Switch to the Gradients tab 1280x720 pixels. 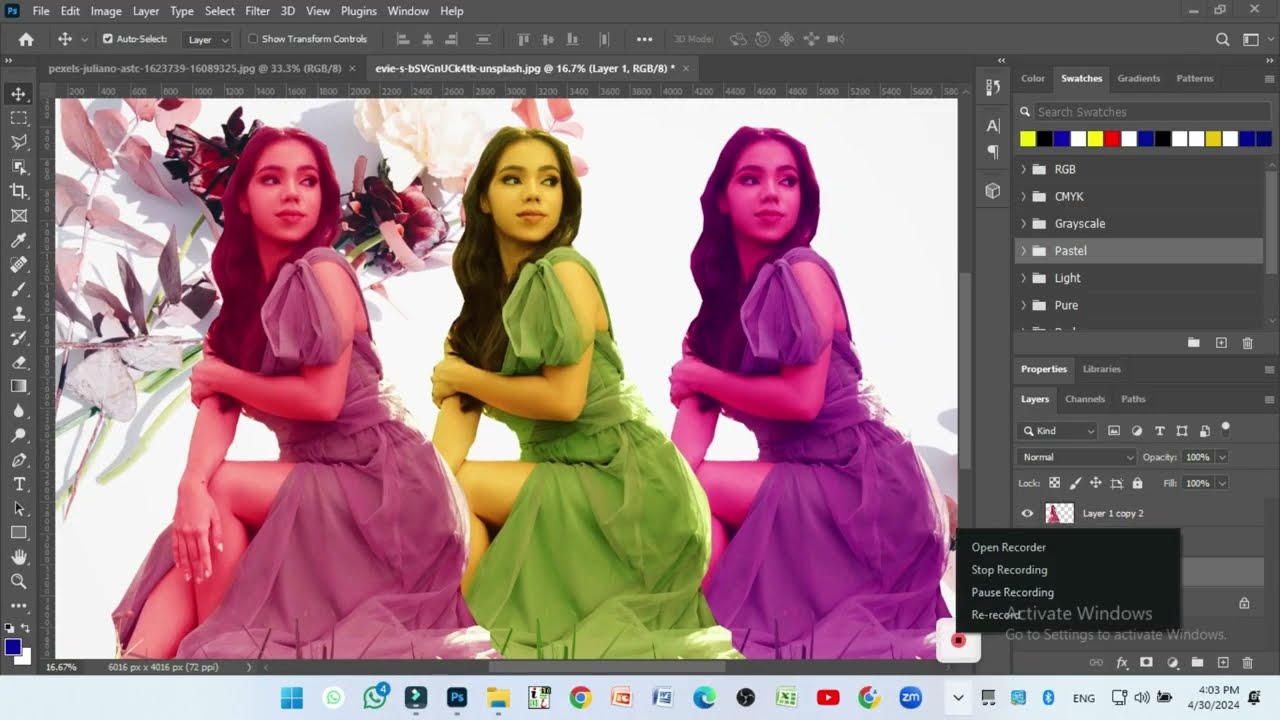pos(1138,78)
